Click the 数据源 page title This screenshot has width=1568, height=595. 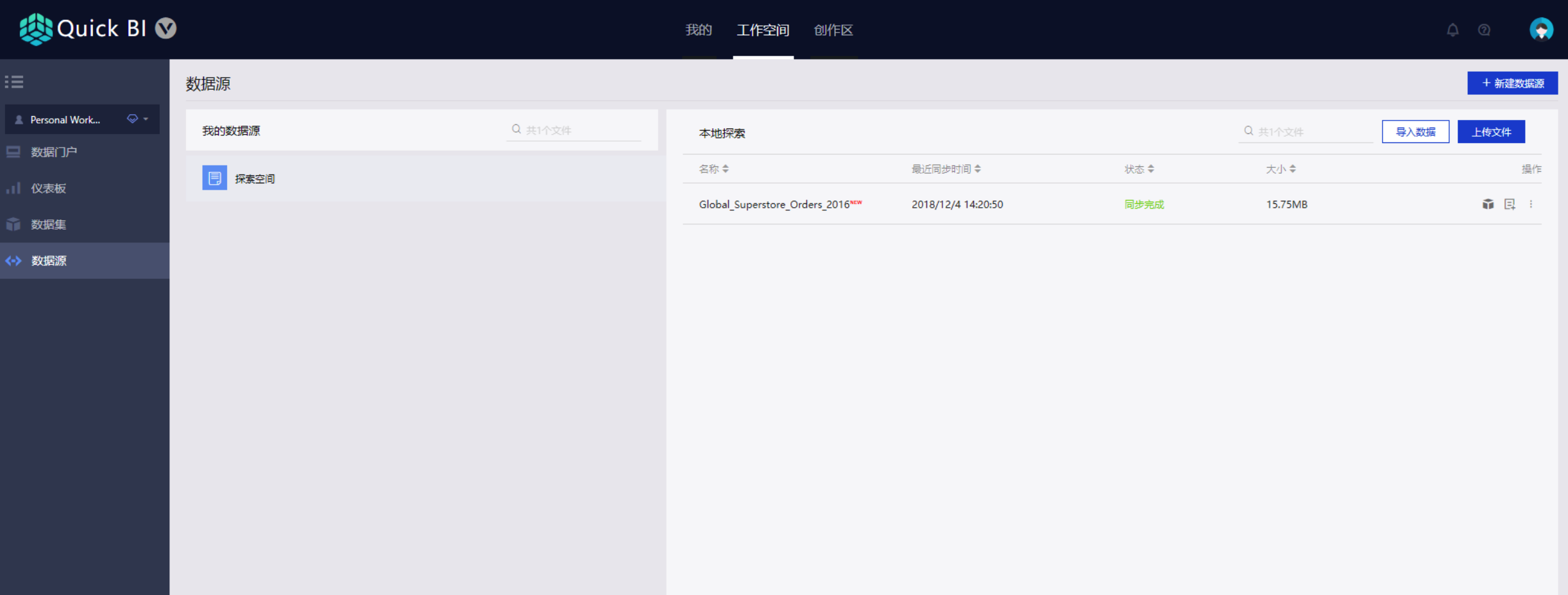208,83
